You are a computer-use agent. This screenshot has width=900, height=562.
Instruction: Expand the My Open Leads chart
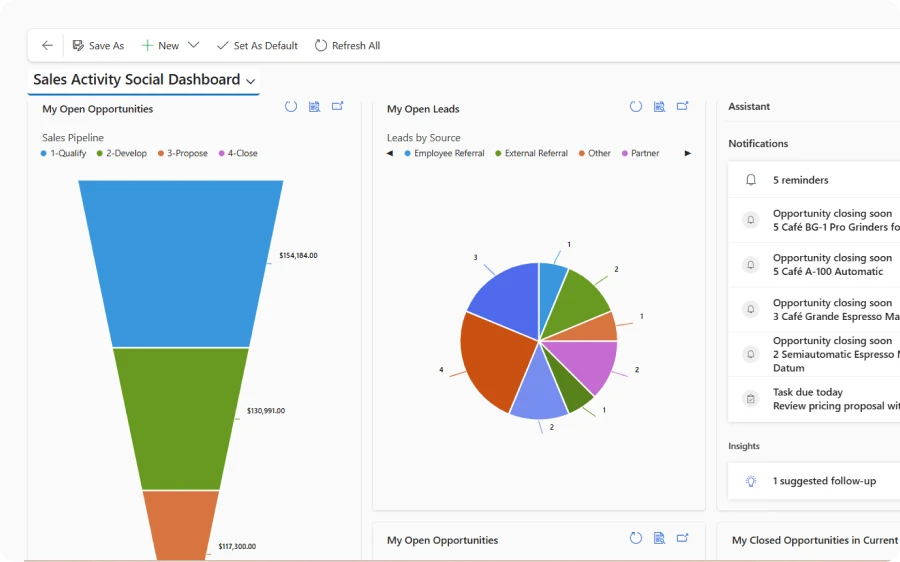(682, 106)
